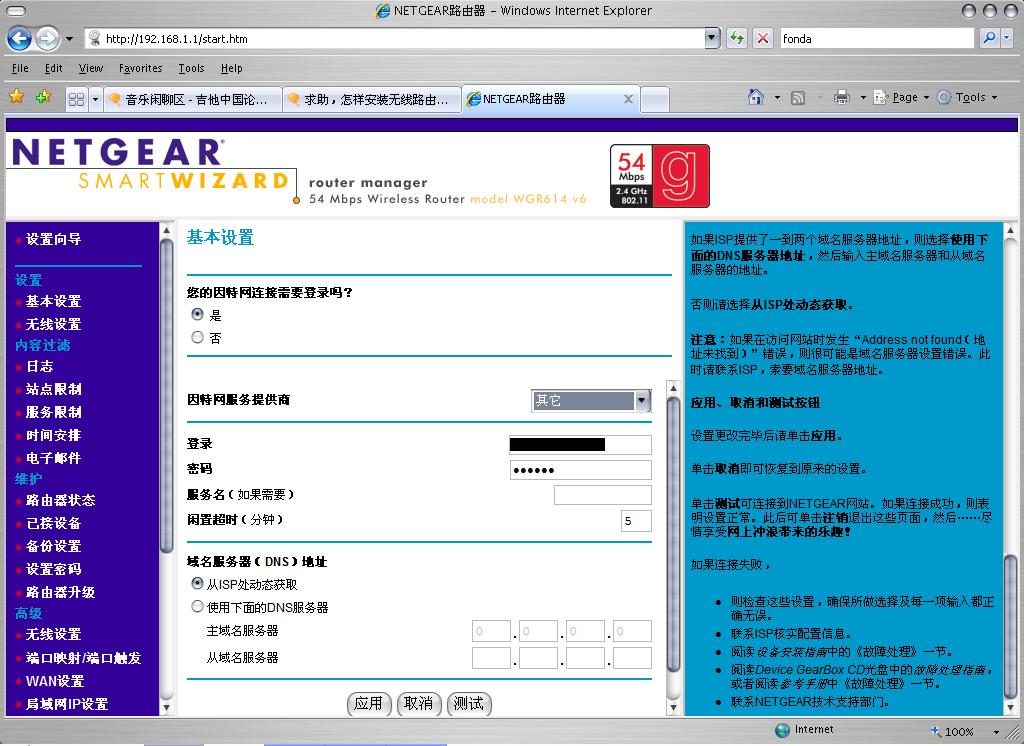Click the 取消 cancel button
The width and height of the screenshot is (1024, 746).
[x=419, y=704]
